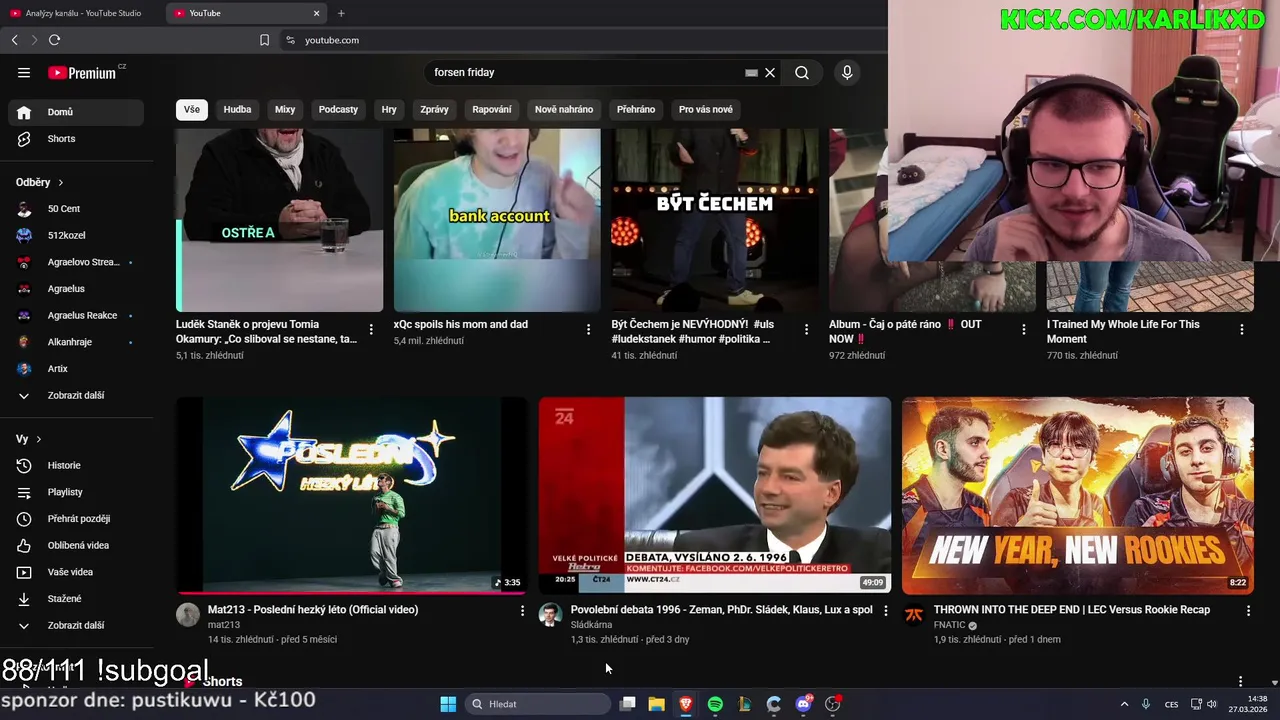1280x720 pixels.
Task: Clear the search box with the X icon
Action: (x=770, y=72)
